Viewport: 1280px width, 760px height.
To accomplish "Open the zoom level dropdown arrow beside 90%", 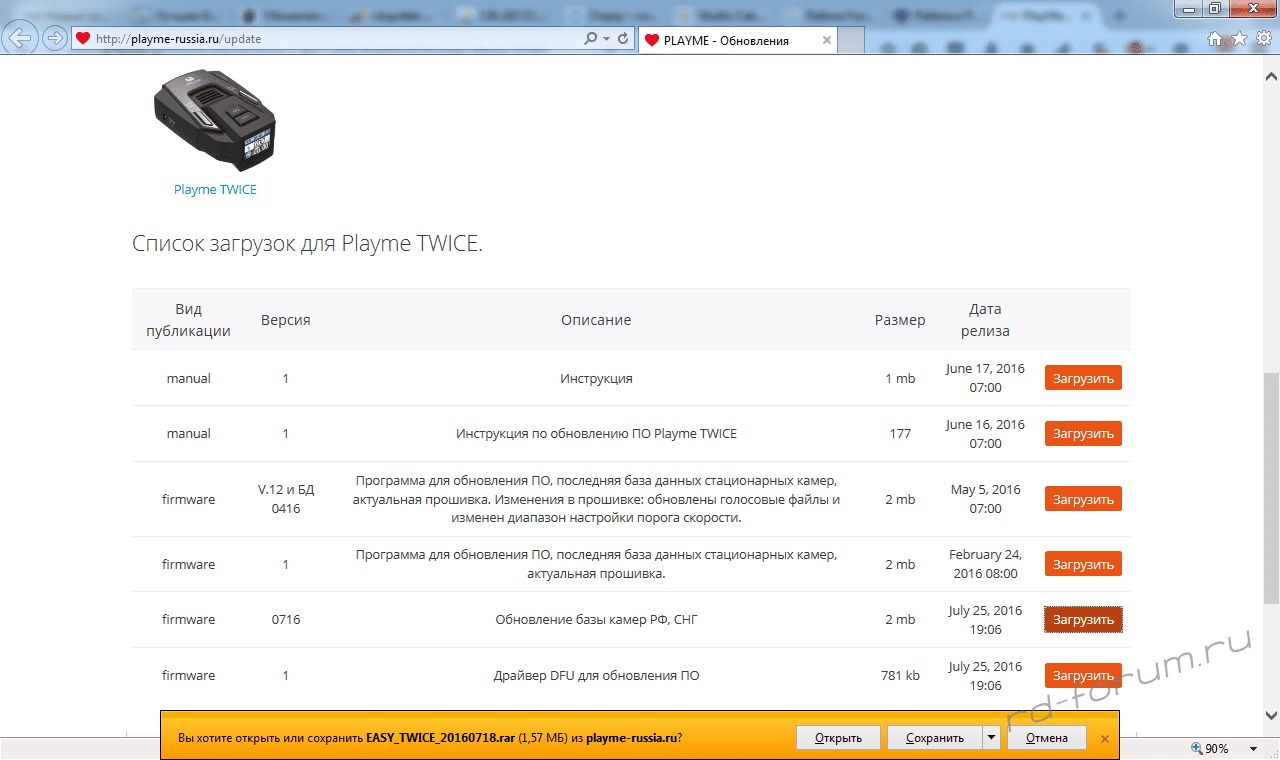I will click(1253, 748).
